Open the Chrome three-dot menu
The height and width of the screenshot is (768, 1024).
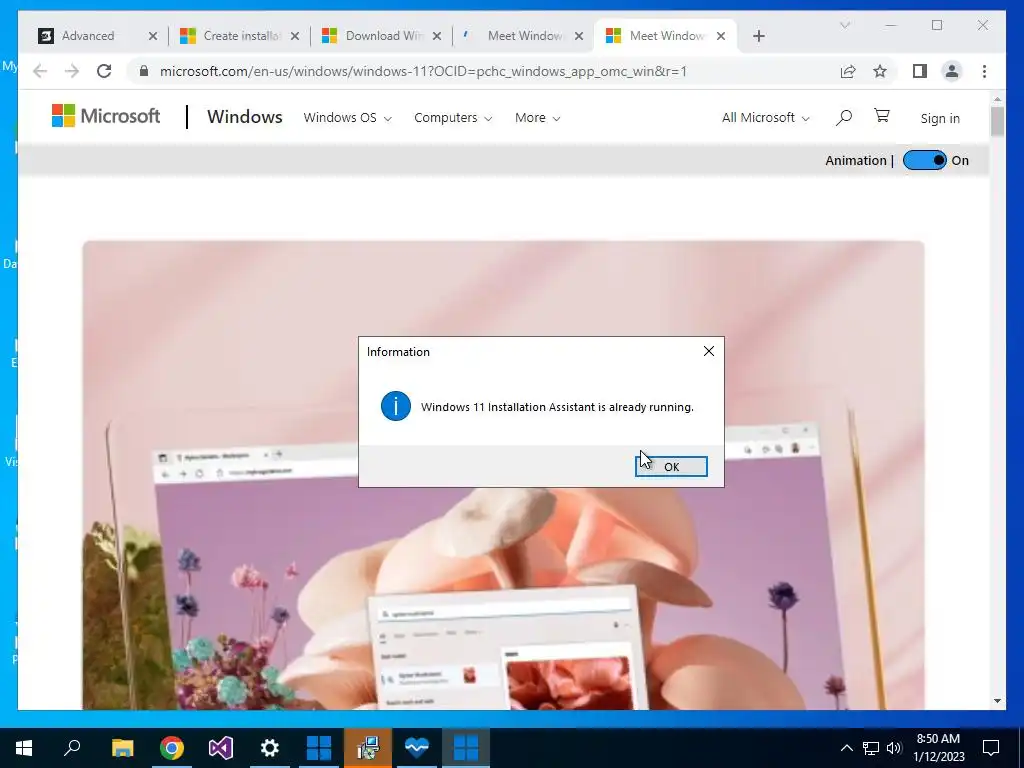984,71
